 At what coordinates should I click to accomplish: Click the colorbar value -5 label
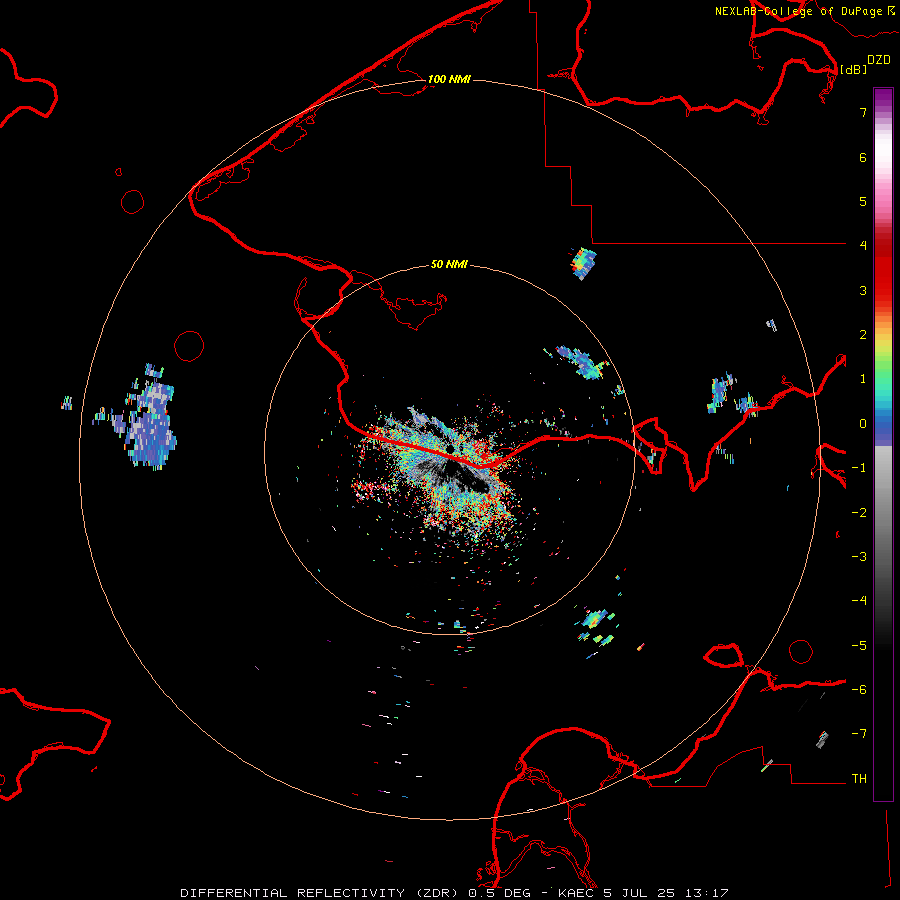tap(859, 646)
